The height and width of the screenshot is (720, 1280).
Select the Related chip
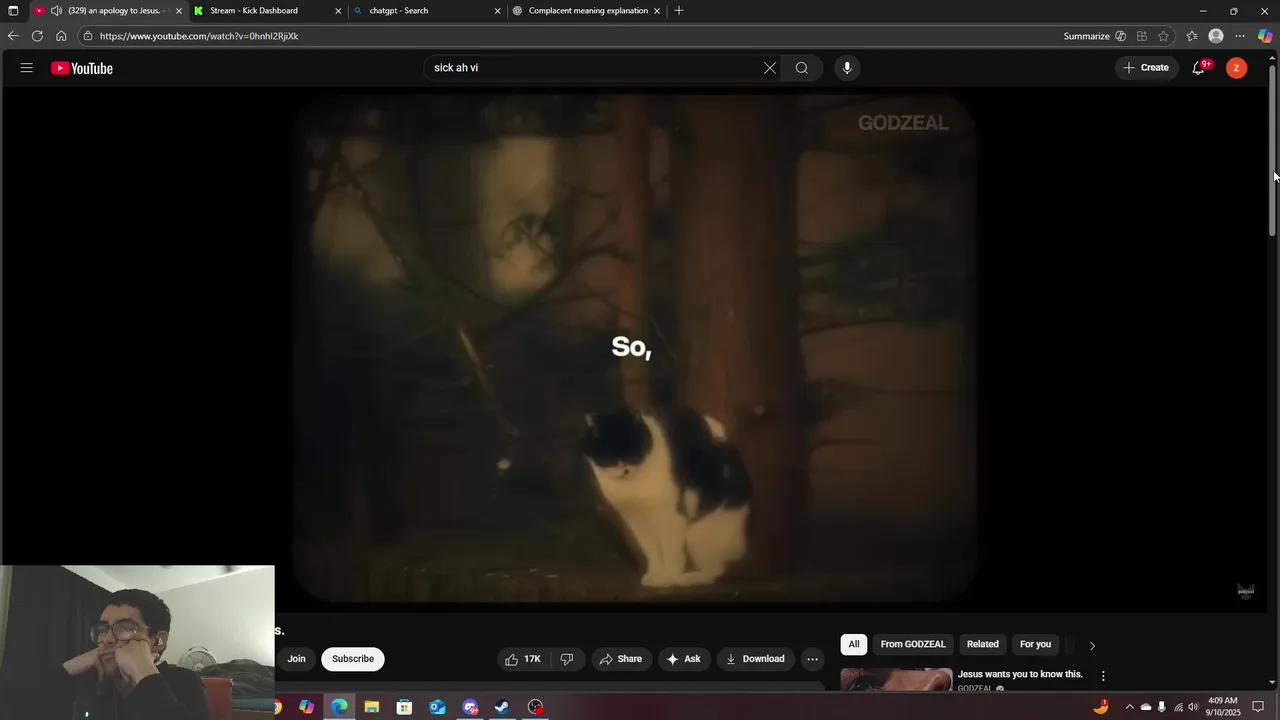pyautogui.click(x=983, y=644)
